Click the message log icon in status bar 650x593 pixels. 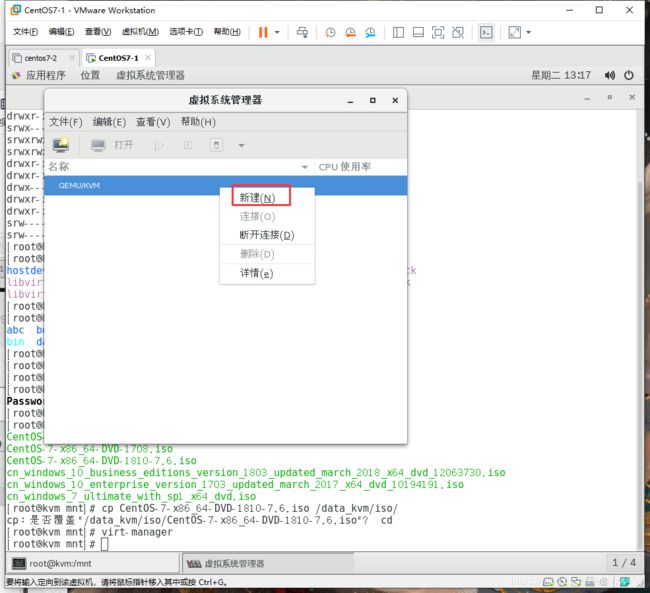[625, 582]
